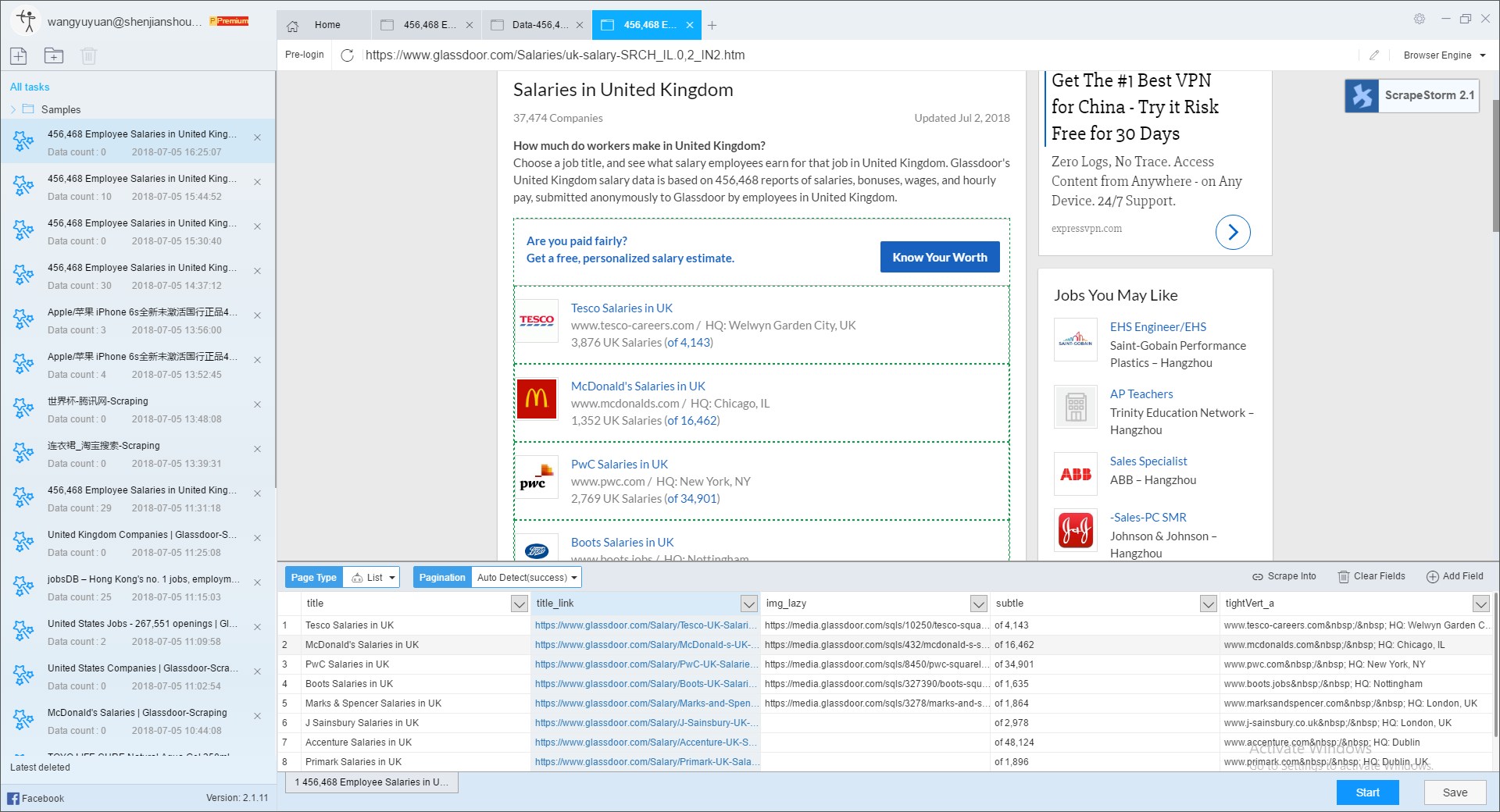
Task: Click the new folder icon
Action: [54, 55]
